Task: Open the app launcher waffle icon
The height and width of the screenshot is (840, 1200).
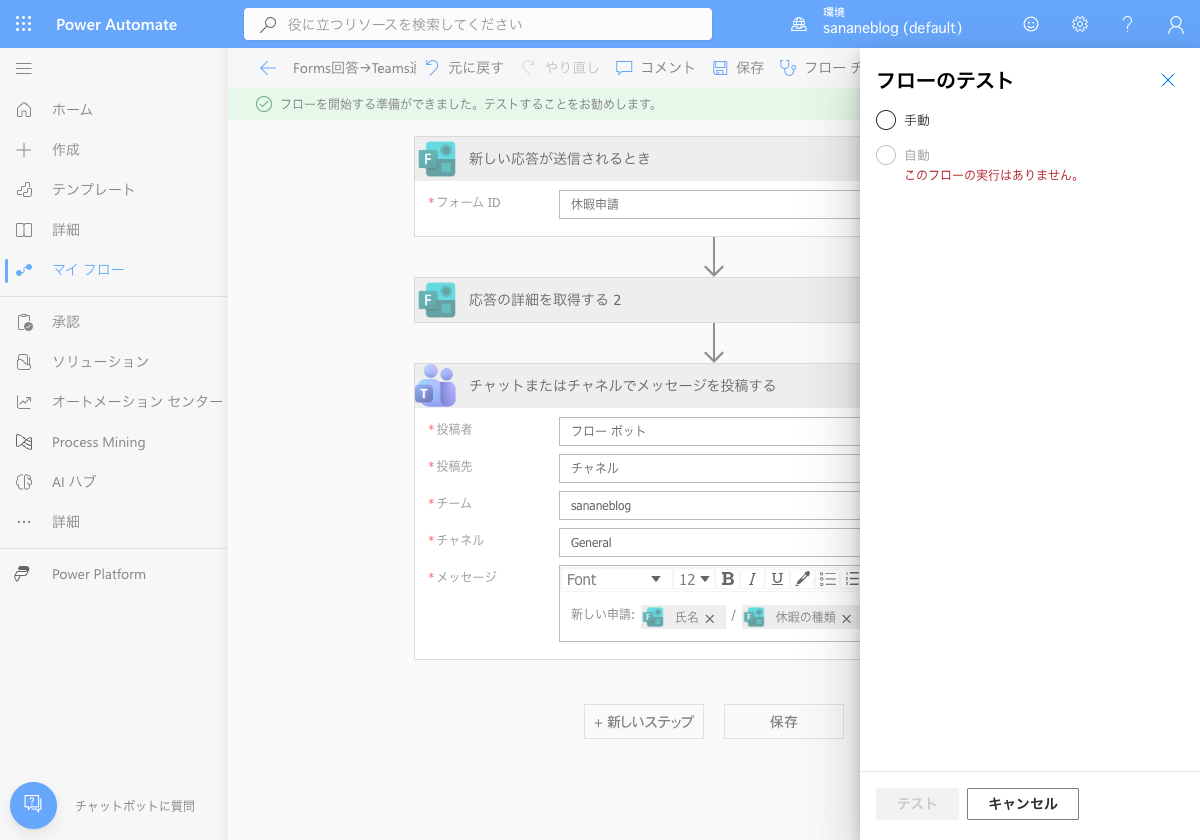Action: click(x=24, y=24)
